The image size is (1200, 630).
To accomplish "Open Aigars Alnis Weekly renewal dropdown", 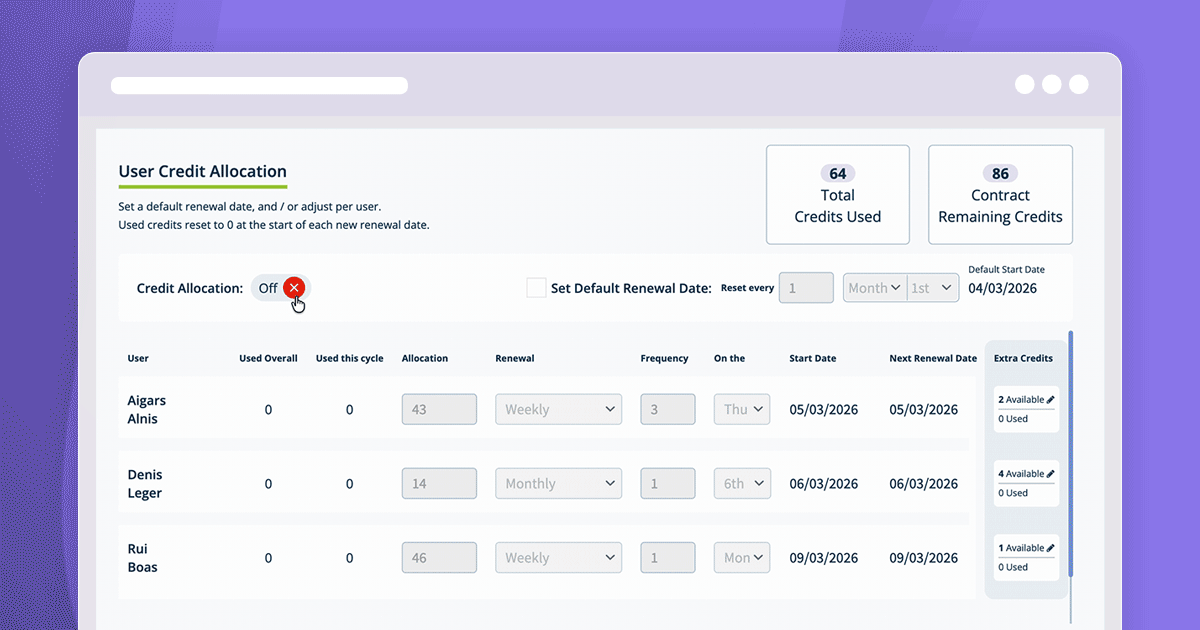I will coord(558,409).
